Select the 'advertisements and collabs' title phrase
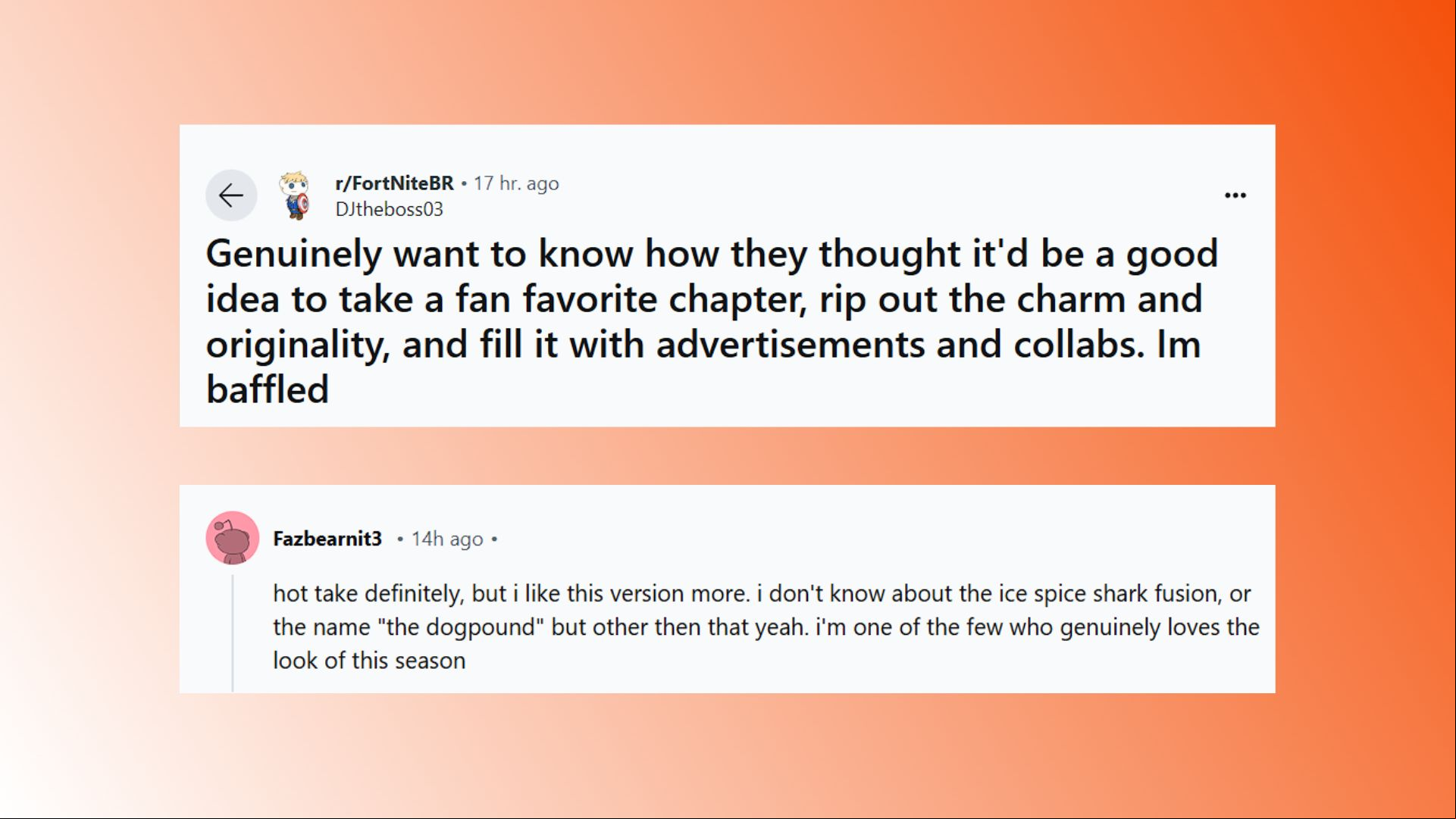This screenshot has width=1456, height=819. (900, 345)
